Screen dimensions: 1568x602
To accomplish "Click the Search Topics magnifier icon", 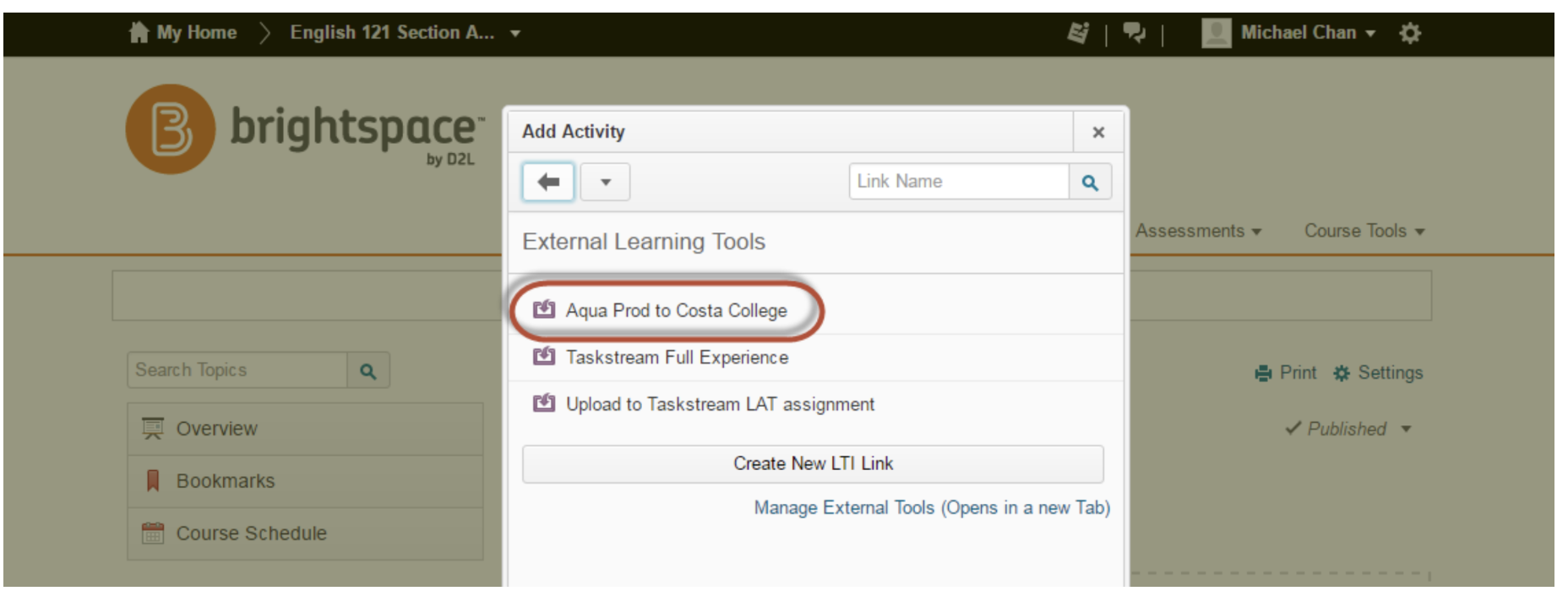I will pyautogui.click(x=368, y=370).
